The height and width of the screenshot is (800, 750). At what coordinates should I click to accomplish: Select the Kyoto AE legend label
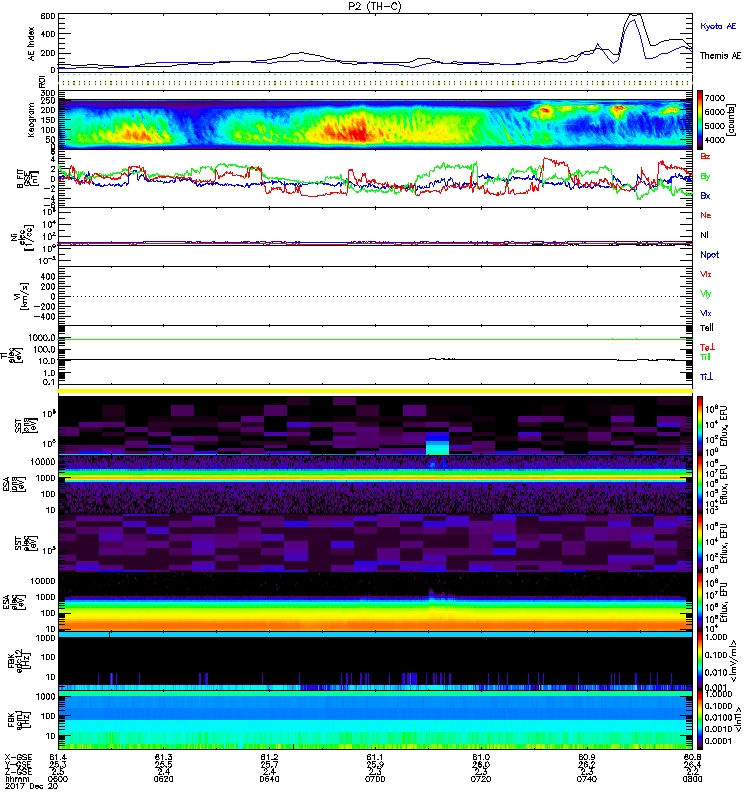coord(718,26)
